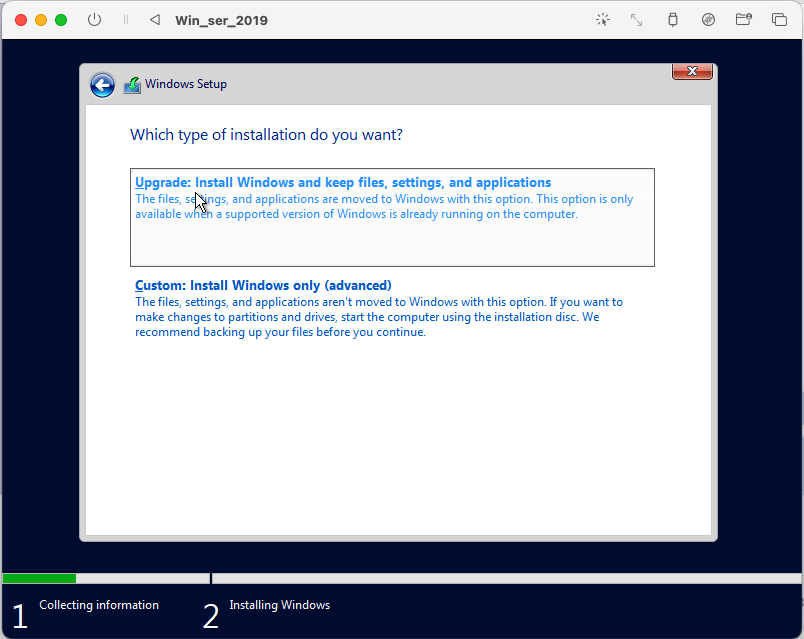
Task: Pause the virtual machine
Action: 126,20
